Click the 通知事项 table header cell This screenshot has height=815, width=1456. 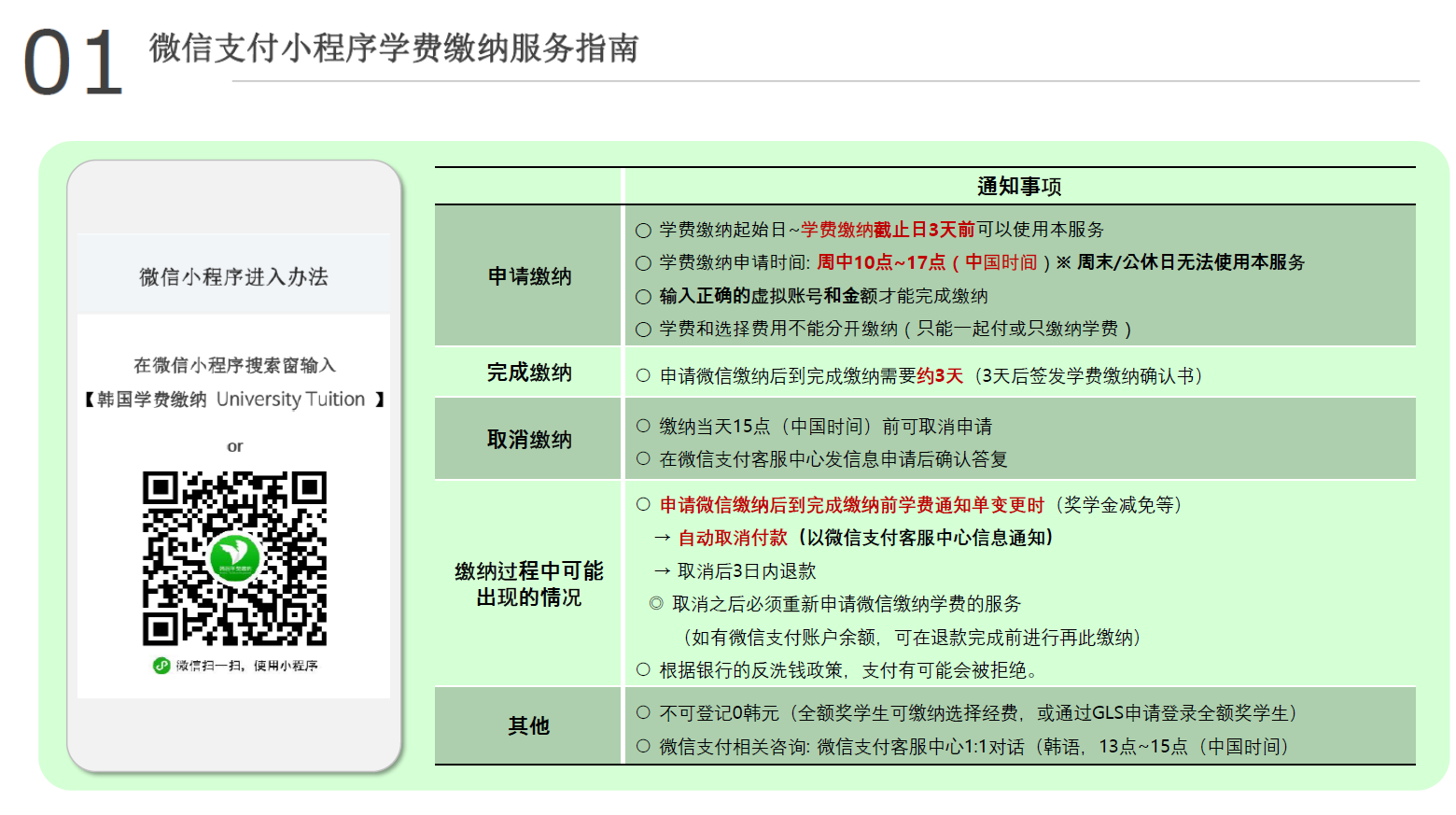click(x=1019, y=187)
